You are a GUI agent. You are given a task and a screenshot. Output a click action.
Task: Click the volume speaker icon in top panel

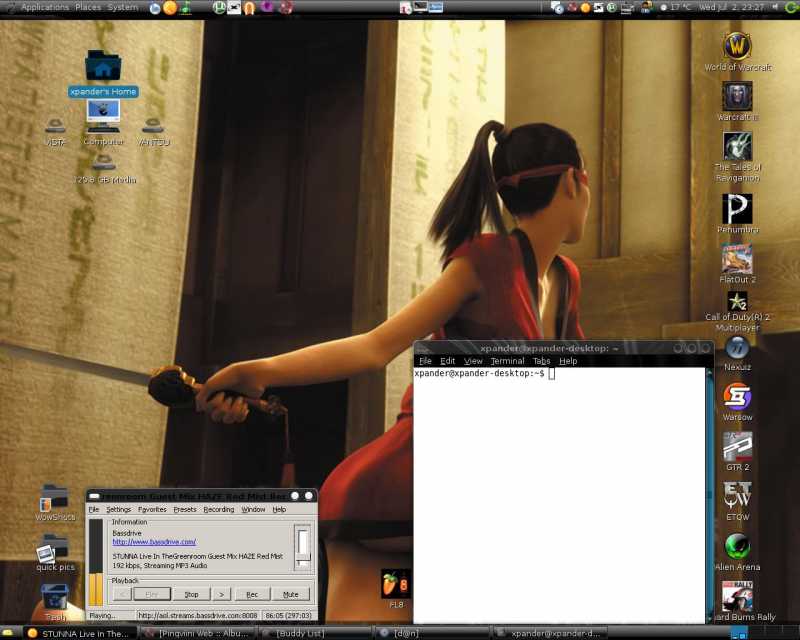coord(775,7)
